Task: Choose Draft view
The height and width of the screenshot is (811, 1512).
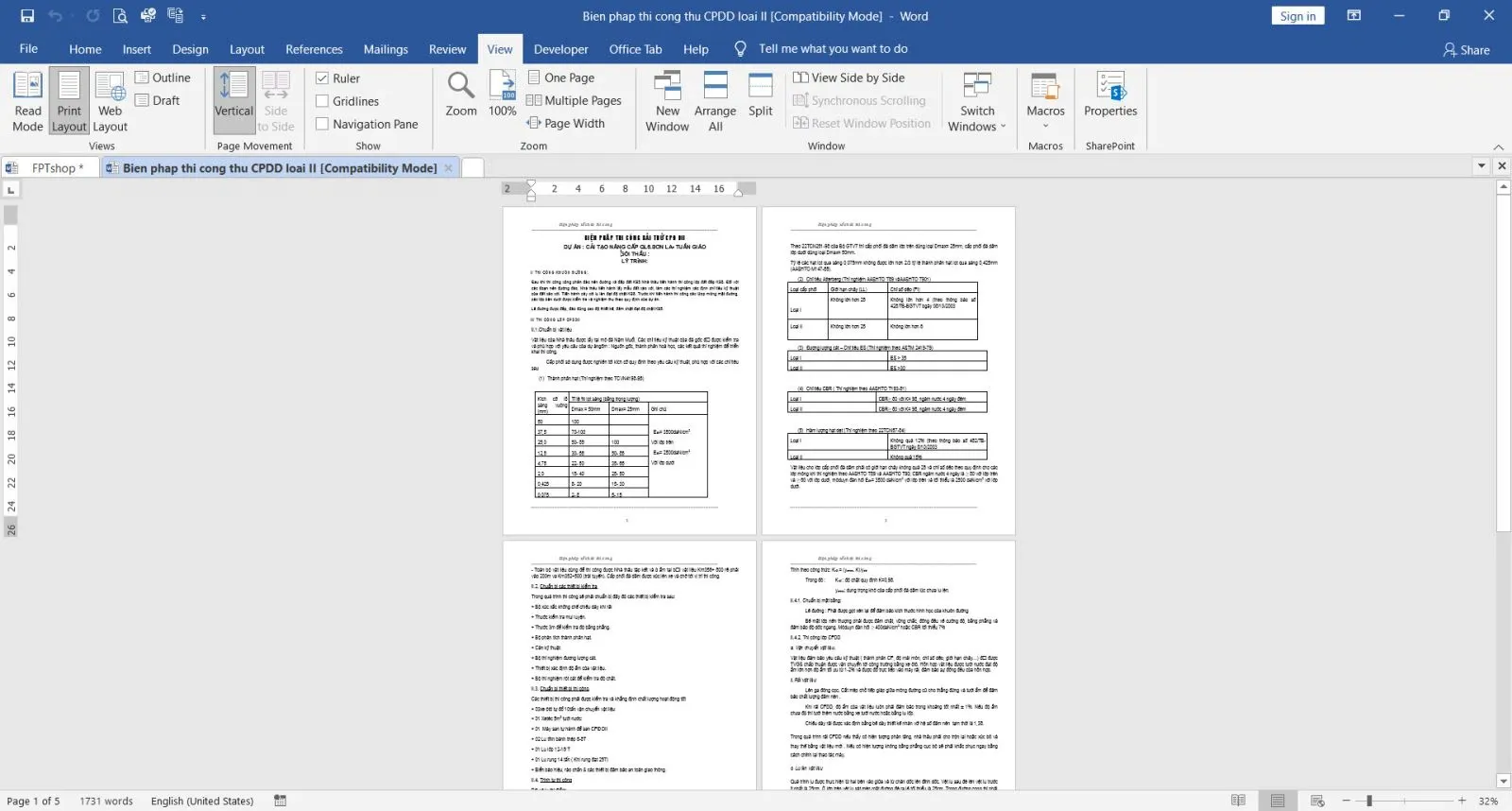Action: 158,100
